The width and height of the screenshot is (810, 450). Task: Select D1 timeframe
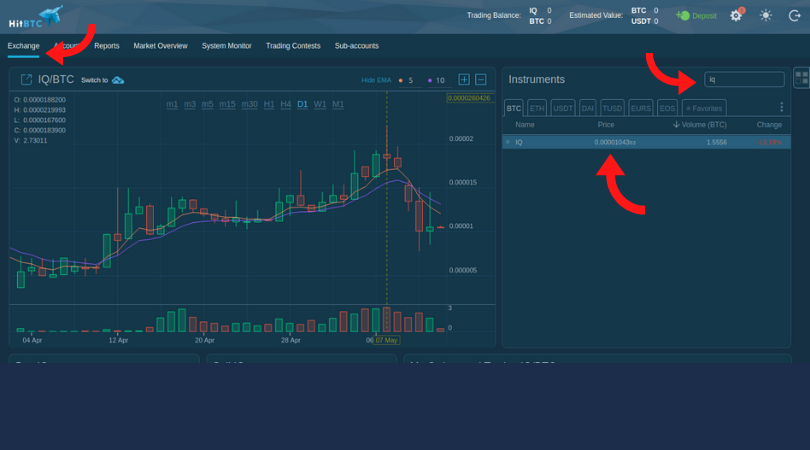302,104
